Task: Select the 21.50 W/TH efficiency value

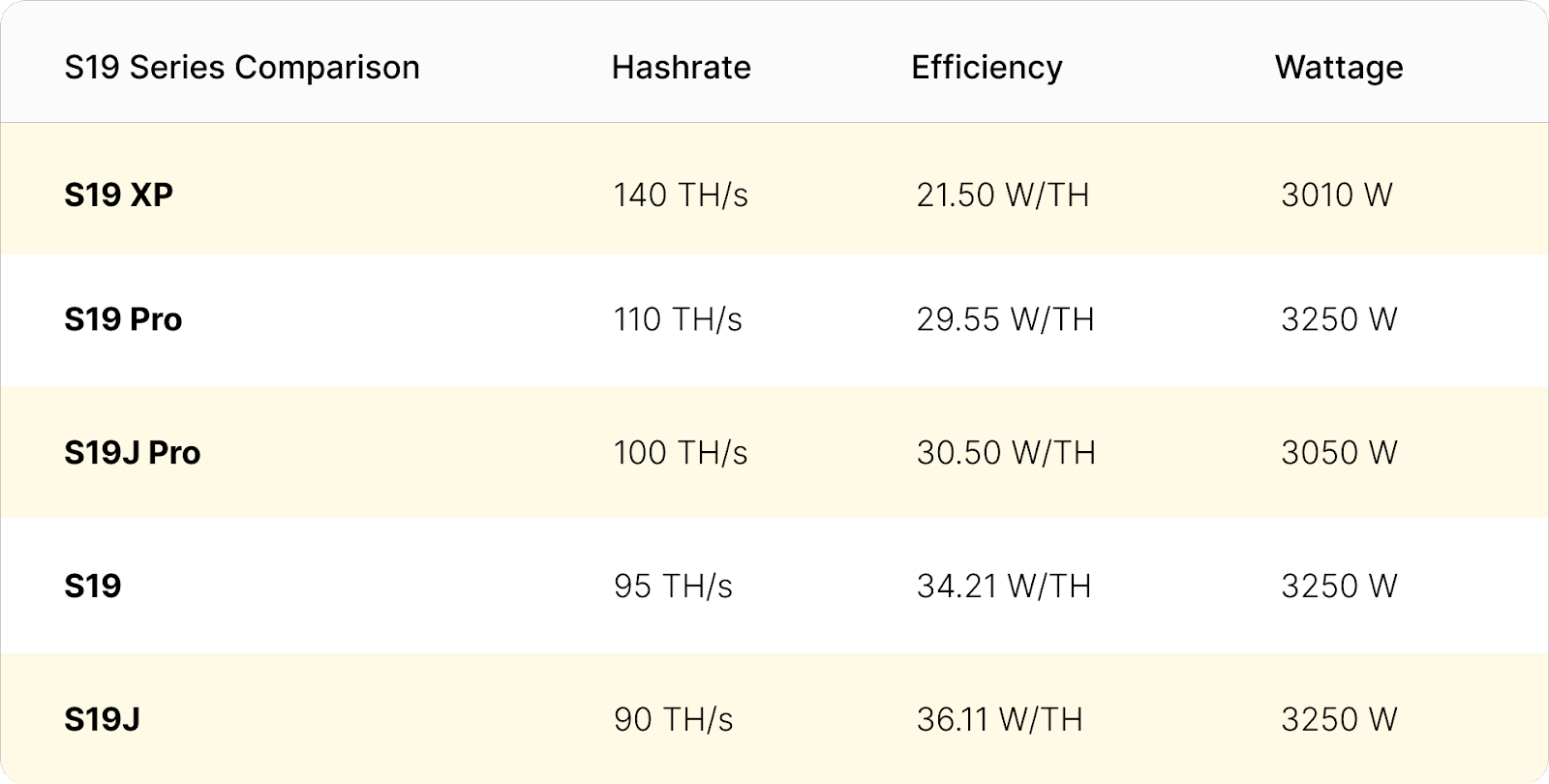Action: [1003, 196]
